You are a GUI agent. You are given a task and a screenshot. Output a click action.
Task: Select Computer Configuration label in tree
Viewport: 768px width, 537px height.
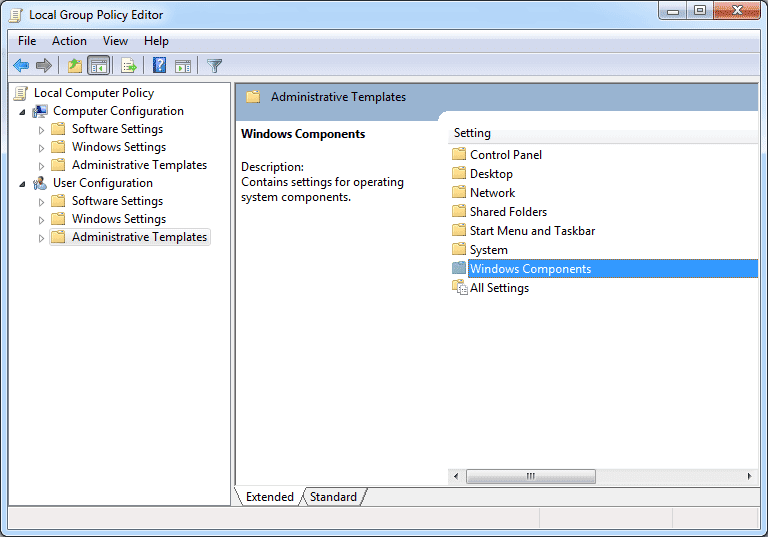(118, 111)
